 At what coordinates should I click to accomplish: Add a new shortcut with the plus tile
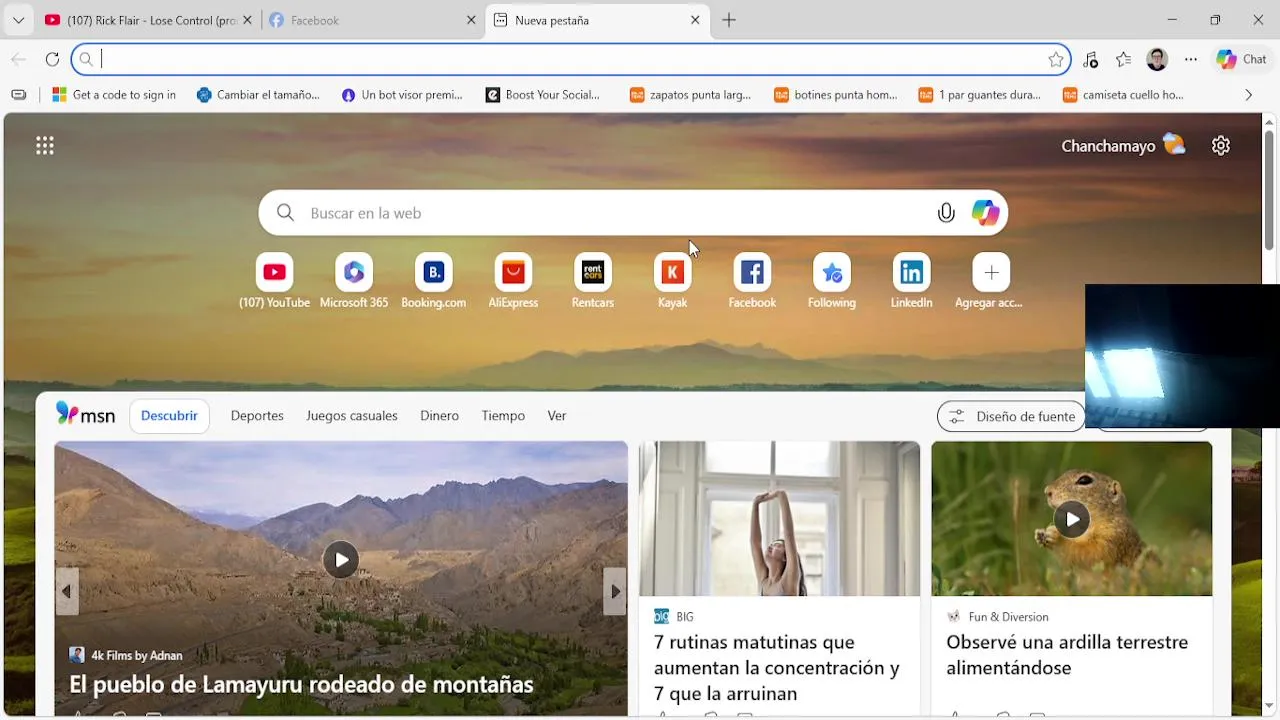(991, 272)
